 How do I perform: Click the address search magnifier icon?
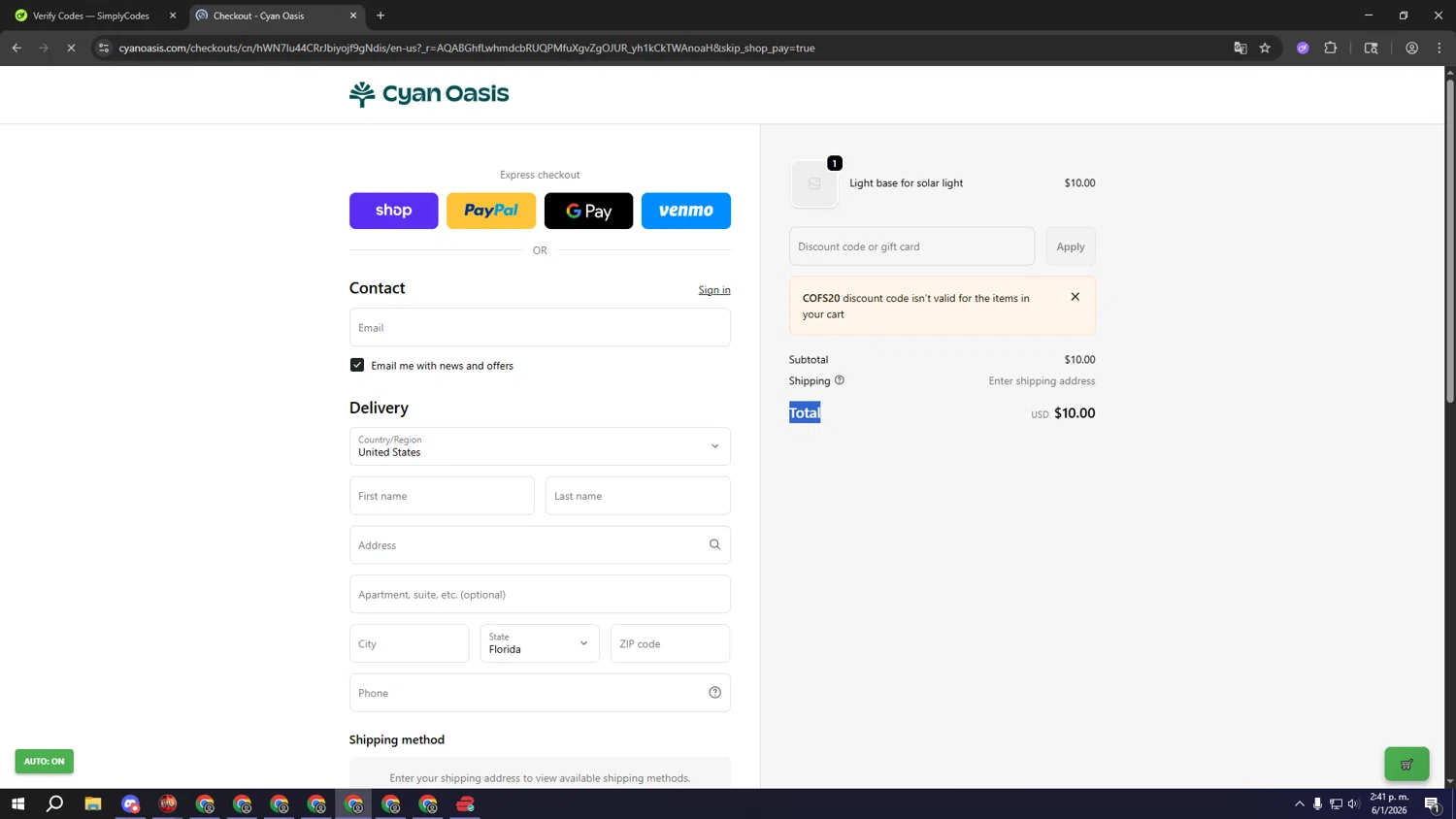[x=715, y=544]
